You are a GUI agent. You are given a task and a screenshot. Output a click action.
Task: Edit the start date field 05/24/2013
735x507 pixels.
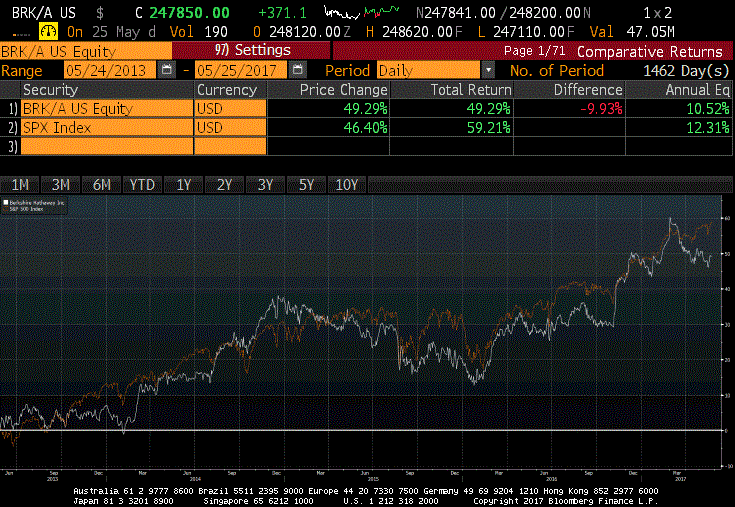110,70
